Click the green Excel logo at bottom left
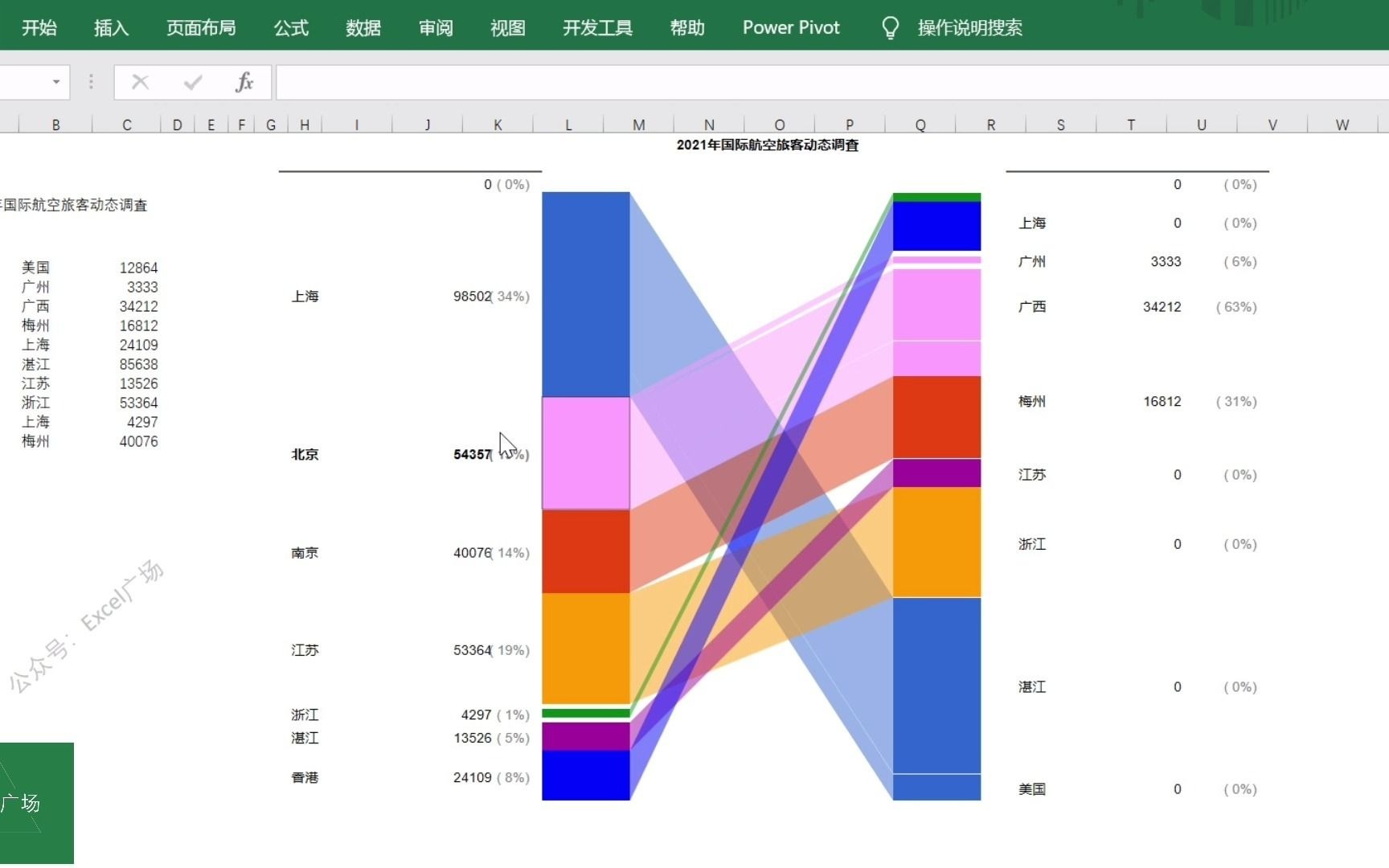 pos(35,804)
